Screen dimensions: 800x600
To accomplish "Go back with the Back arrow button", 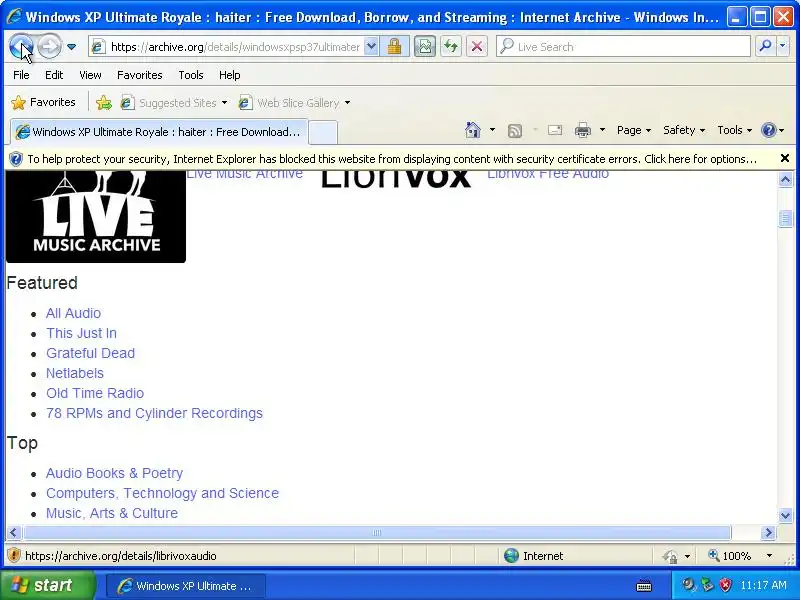I will pyautogui.click(x=21, y=46).
